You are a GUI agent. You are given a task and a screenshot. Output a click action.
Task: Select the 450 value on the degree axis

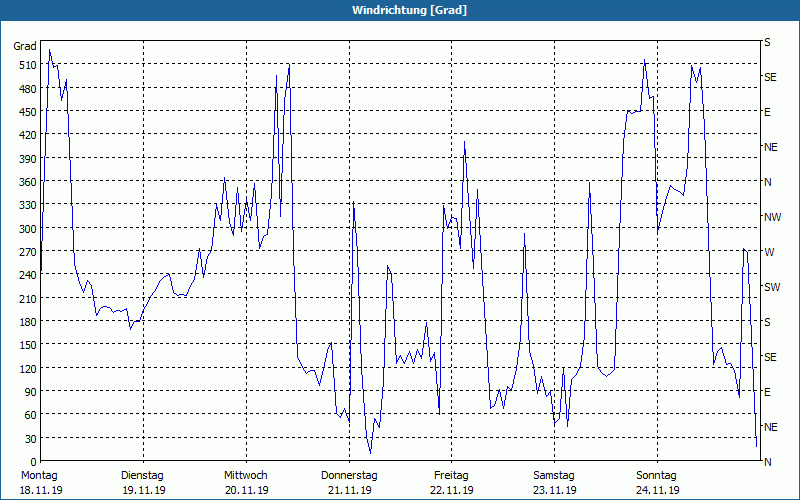point(28,112)
